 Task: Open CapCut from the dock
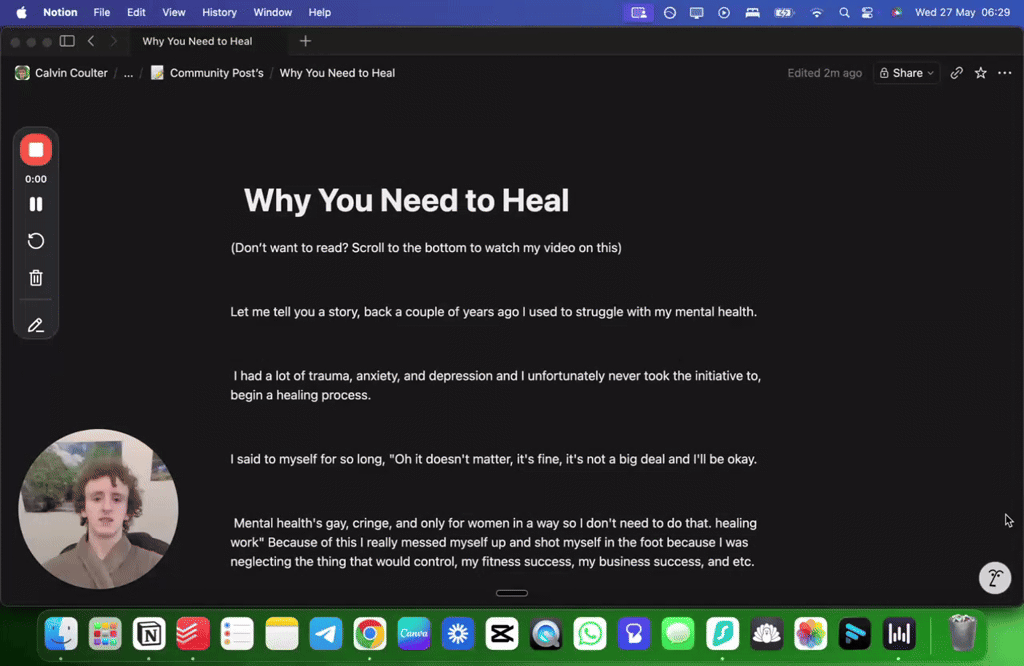click(502, 633)
